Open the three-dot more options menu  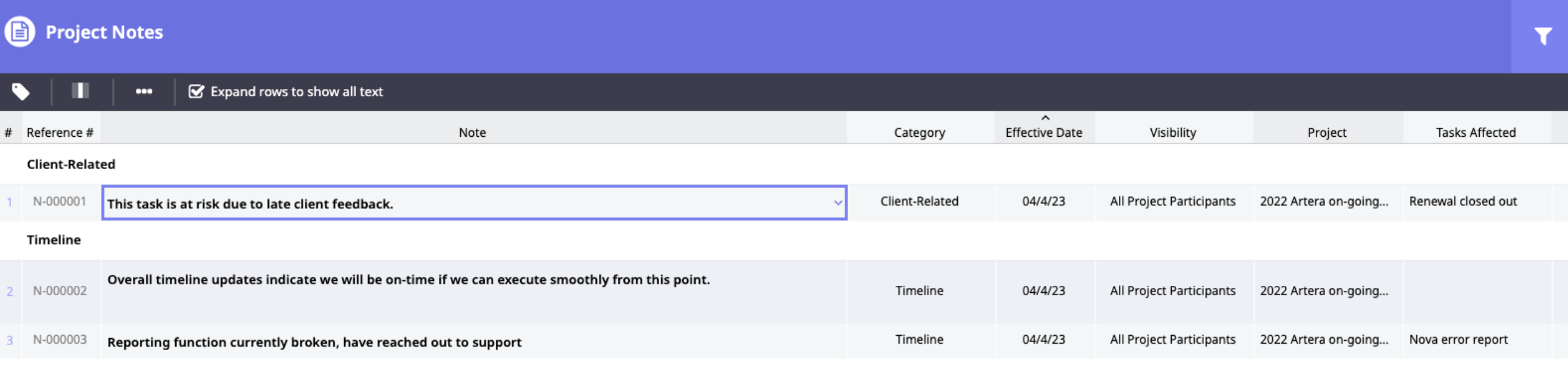[144, 91]
